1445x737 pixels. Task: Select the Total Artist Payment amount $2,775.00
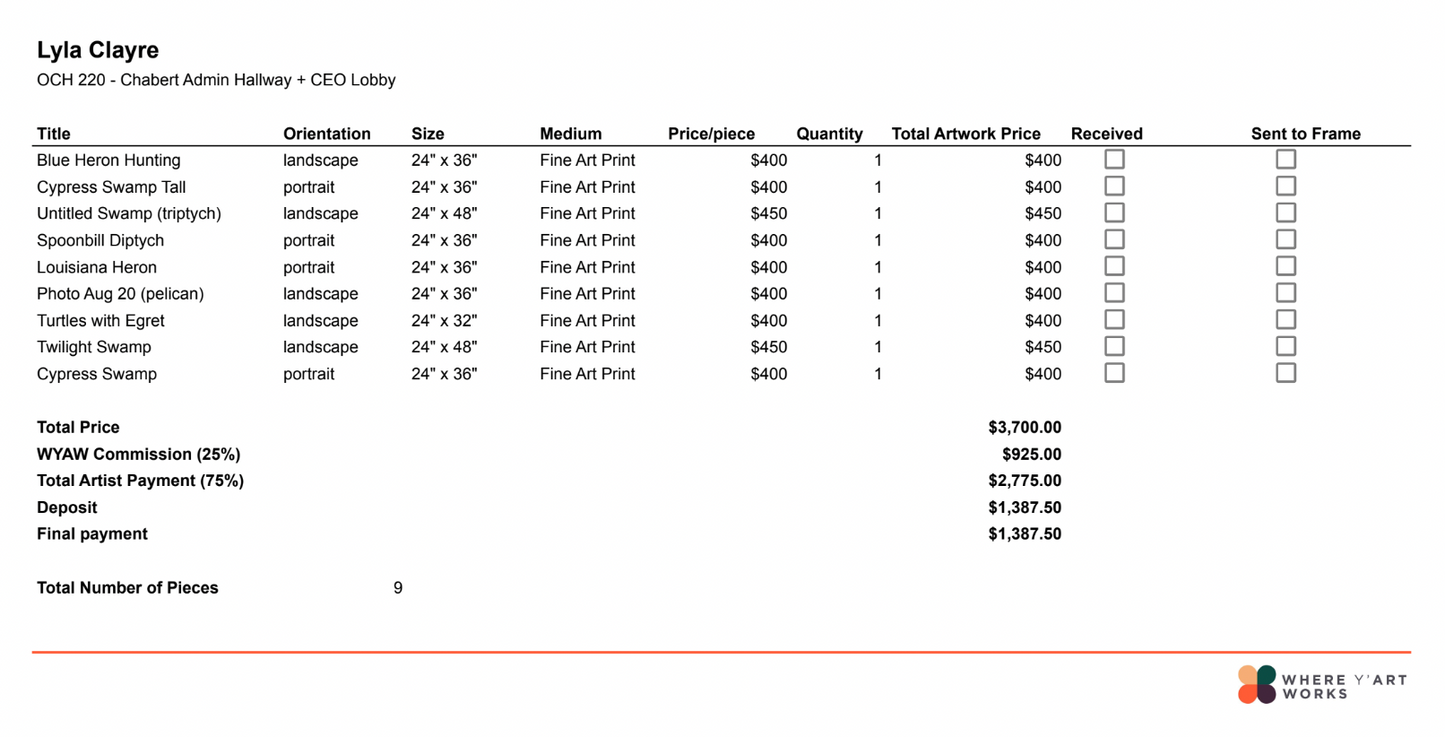tap(1024, 481)
